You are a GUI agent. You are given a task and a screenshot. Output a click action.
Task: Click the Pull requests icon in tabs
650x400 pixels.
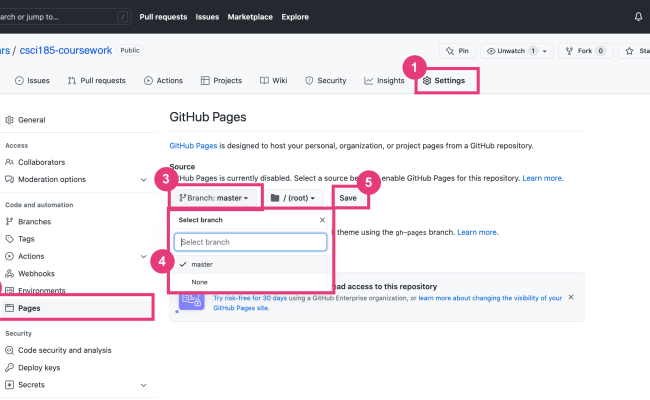(72, 80)
